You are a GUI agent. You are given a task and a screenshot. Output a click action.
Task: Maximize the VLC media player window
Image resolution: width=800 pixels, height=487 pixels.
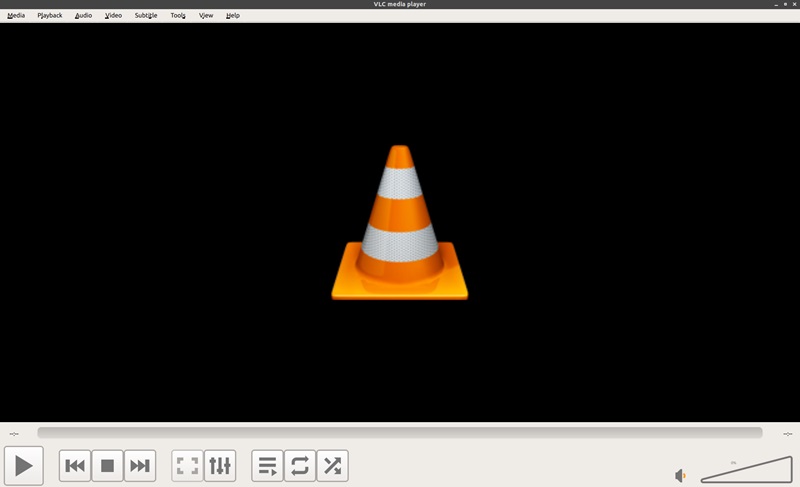tap(785, 4)
